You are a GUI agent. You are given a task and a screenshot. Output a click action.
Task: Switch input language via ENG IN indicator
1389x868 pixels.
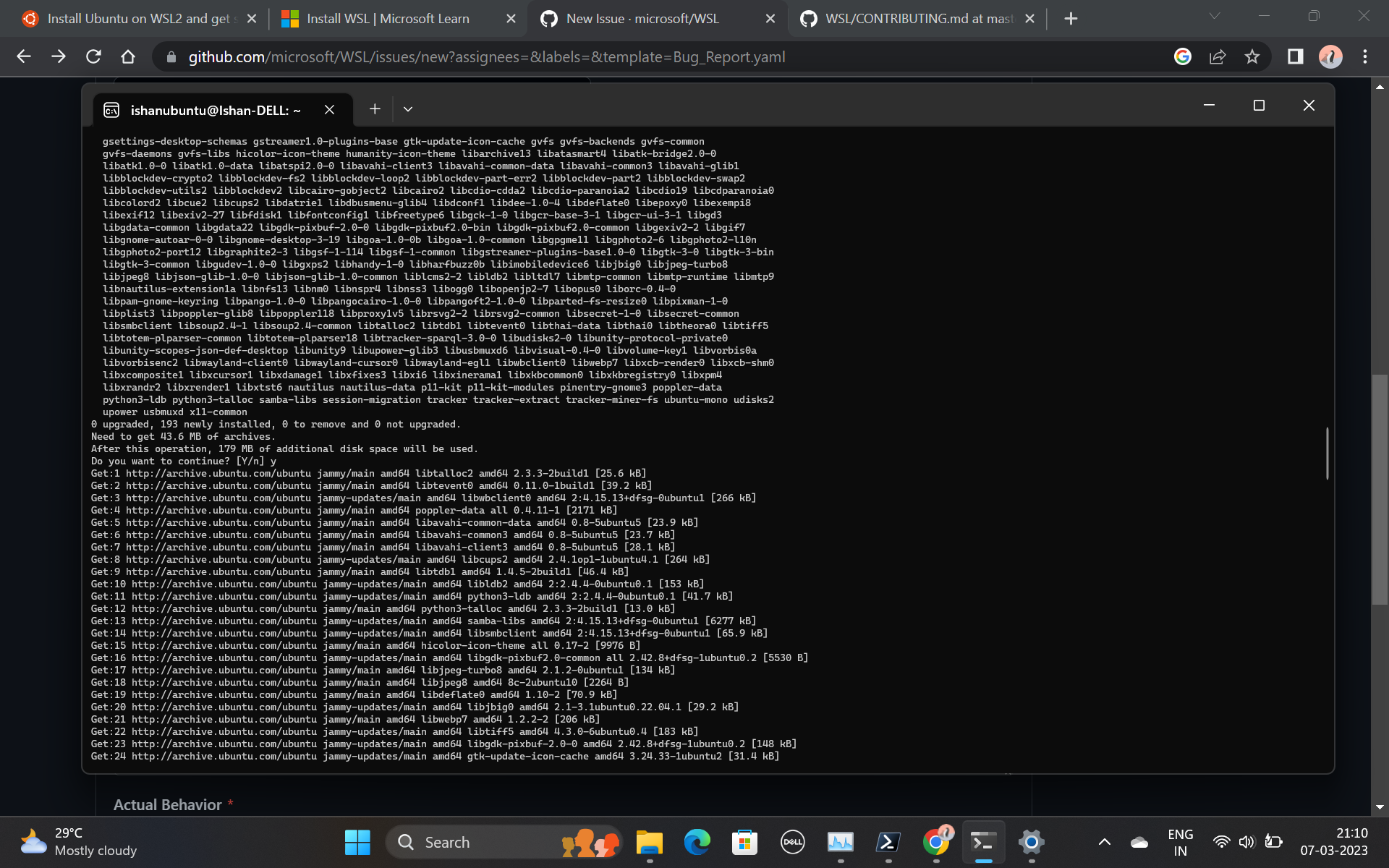pos(1181,842)
